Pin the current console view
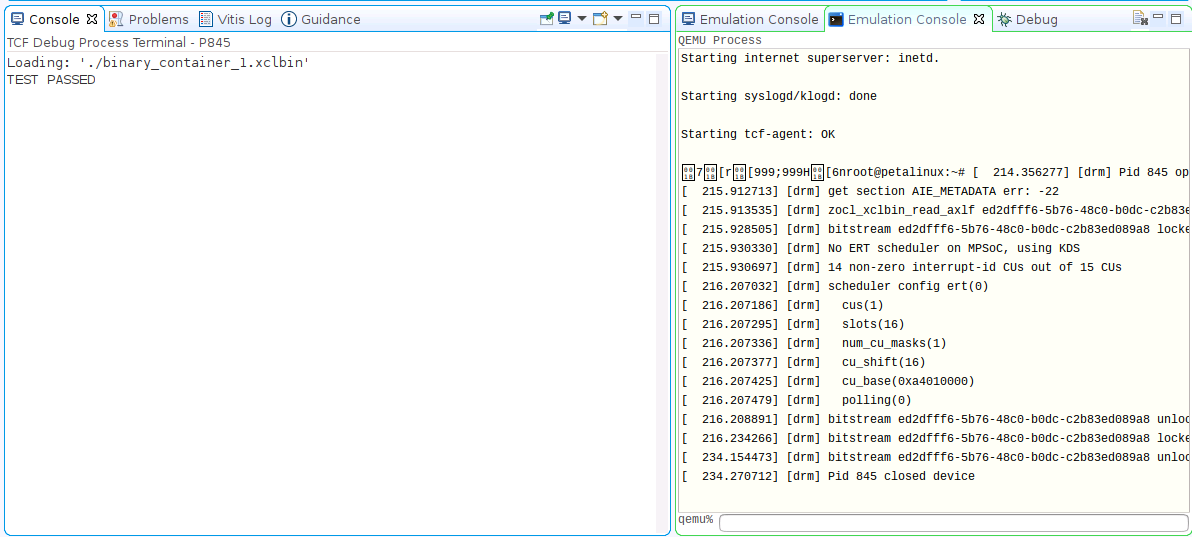Viewport: 1192px width, 537px height. click(x=547, y=19)
